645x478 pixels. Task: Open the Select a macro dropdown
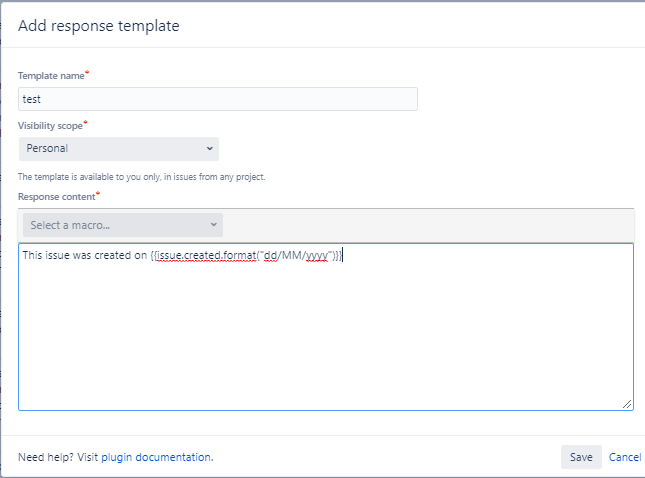pyautogui.click(x=122, y=225)
